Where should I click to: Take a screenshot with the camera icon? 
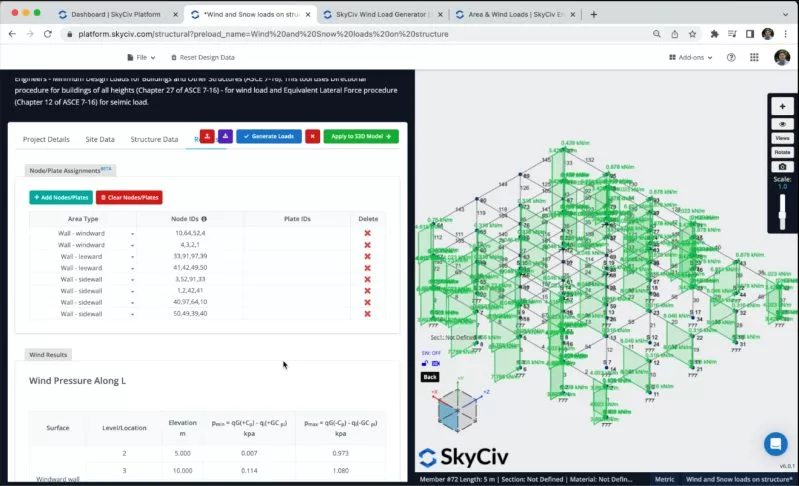[x=782, y=167]
